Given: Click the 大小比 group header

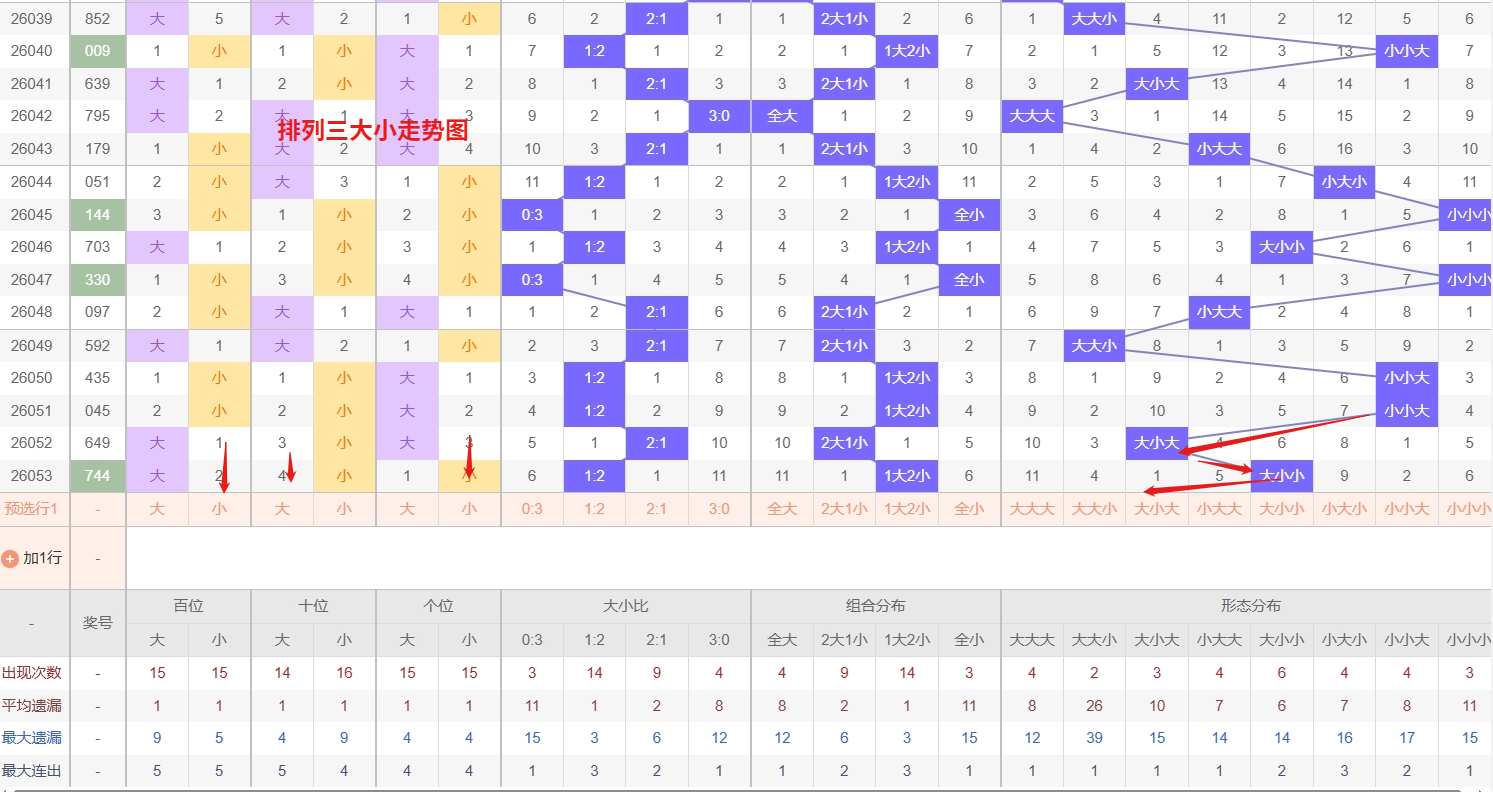Looking at the screenshot, I should [x=625, y=605].
